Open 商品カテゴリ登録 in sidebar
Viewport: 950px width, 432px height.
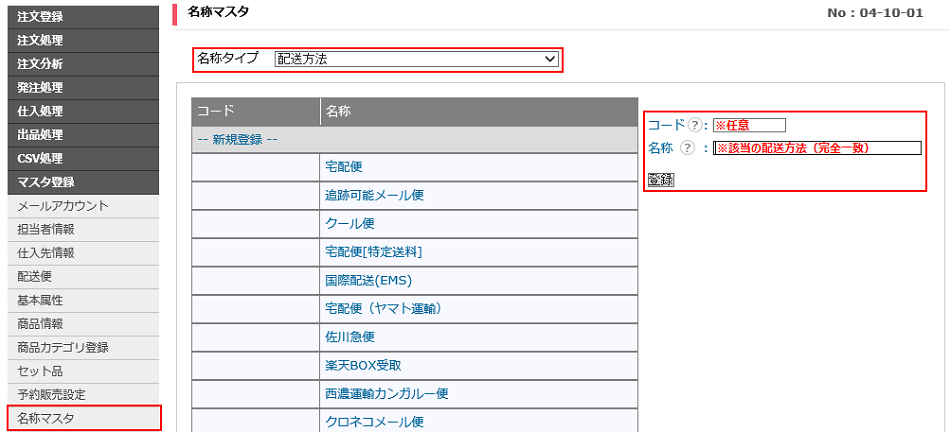point(83,348)
